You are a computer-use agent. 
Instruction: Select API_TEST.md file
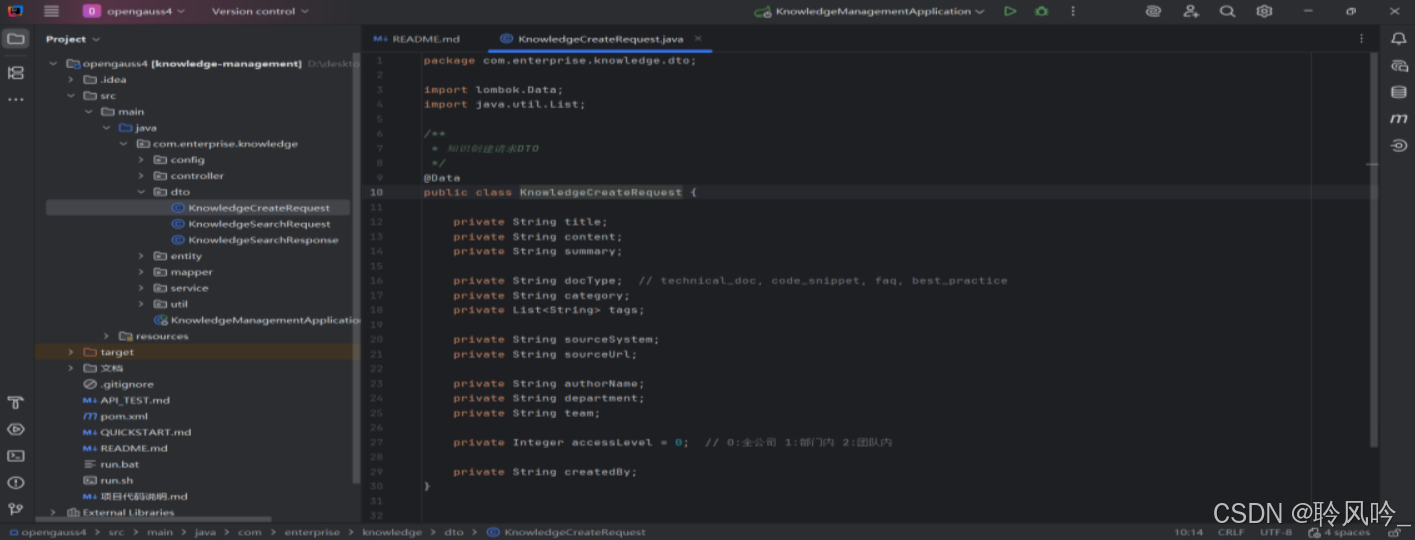[127, 400]
